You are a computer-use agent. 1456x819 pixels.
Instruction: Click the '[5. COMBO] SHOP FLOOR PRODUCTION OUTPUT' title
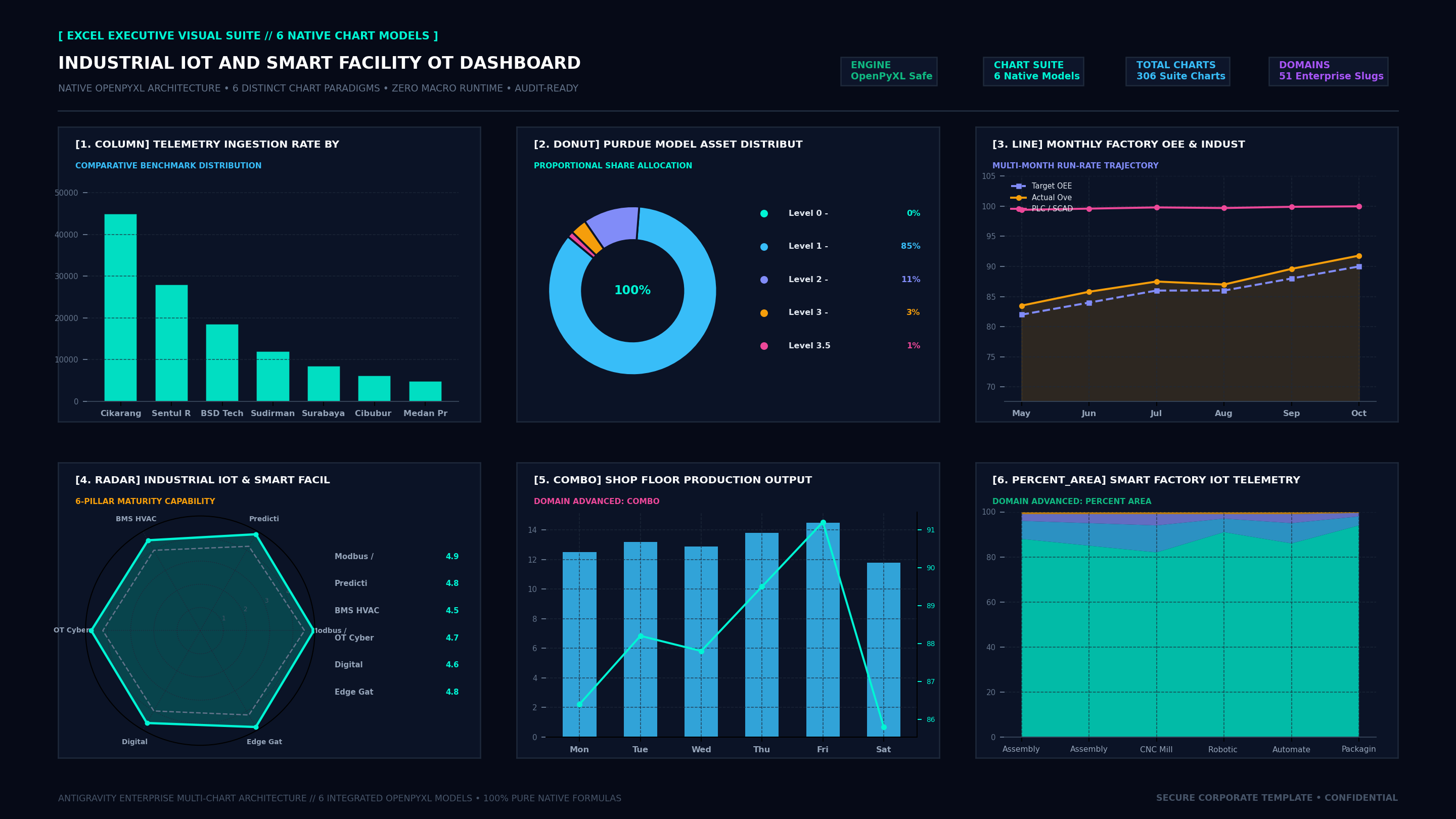tap(672, 480)
